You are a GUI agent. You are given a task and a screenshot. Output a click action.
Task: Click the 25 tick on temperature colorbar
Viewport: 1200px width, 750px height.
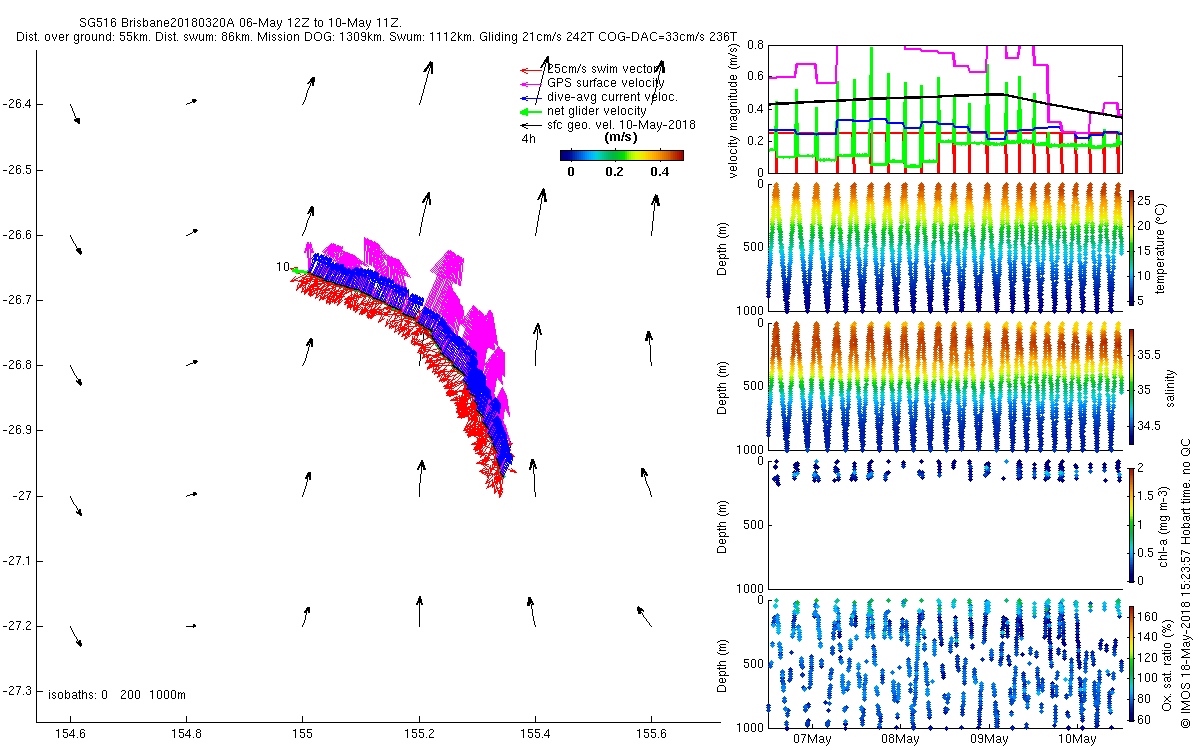tap(1145, 200)
